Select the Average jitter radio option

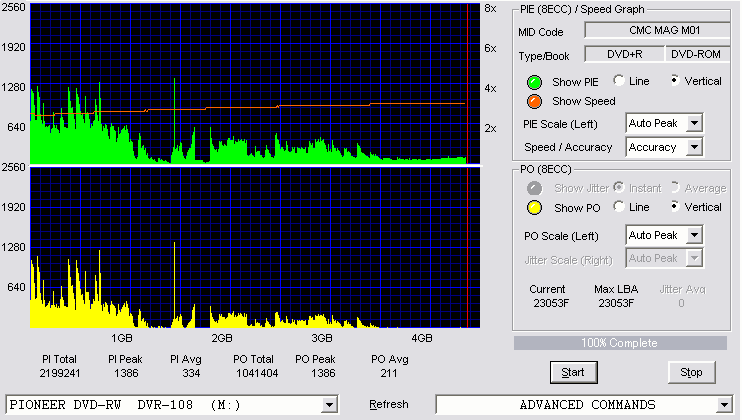click(x=675, y=187)
